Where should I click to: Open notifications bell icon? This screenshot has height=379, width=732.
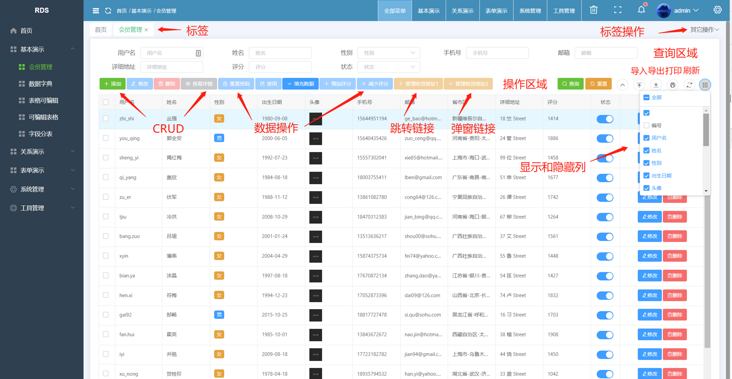pyautogui.click(x=641, y=9)
